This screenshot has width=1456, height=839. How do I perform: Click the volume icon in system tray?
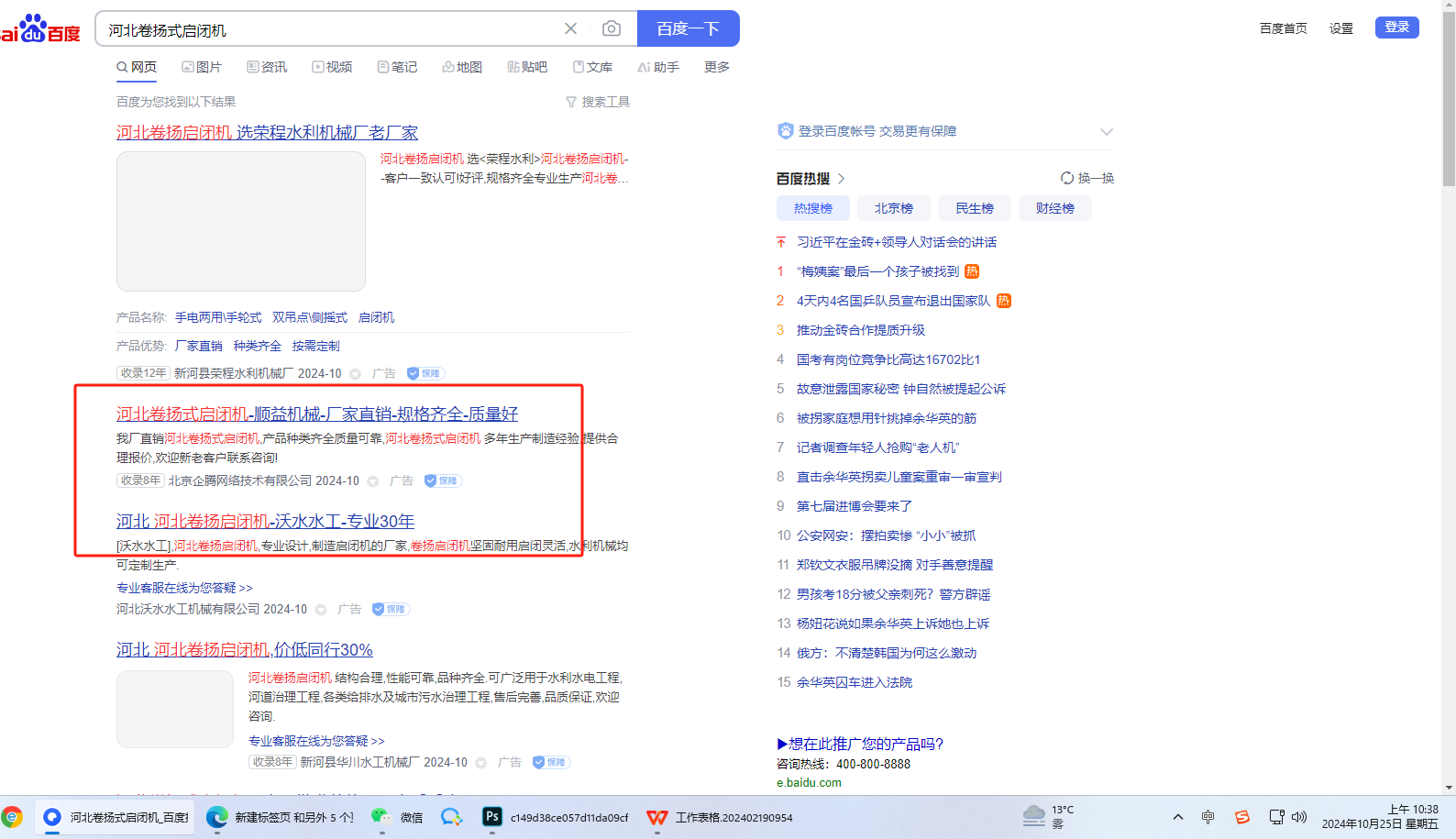[1299, 817]
